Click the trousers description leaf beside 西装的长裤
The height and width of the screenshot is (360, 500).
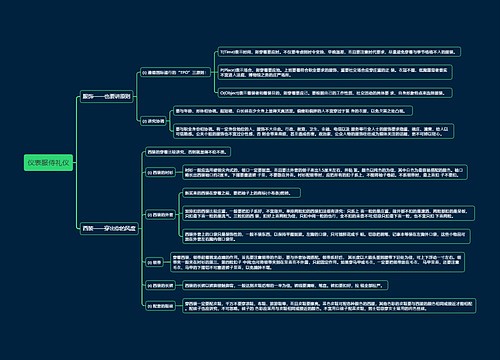click(x=285, y=285)
